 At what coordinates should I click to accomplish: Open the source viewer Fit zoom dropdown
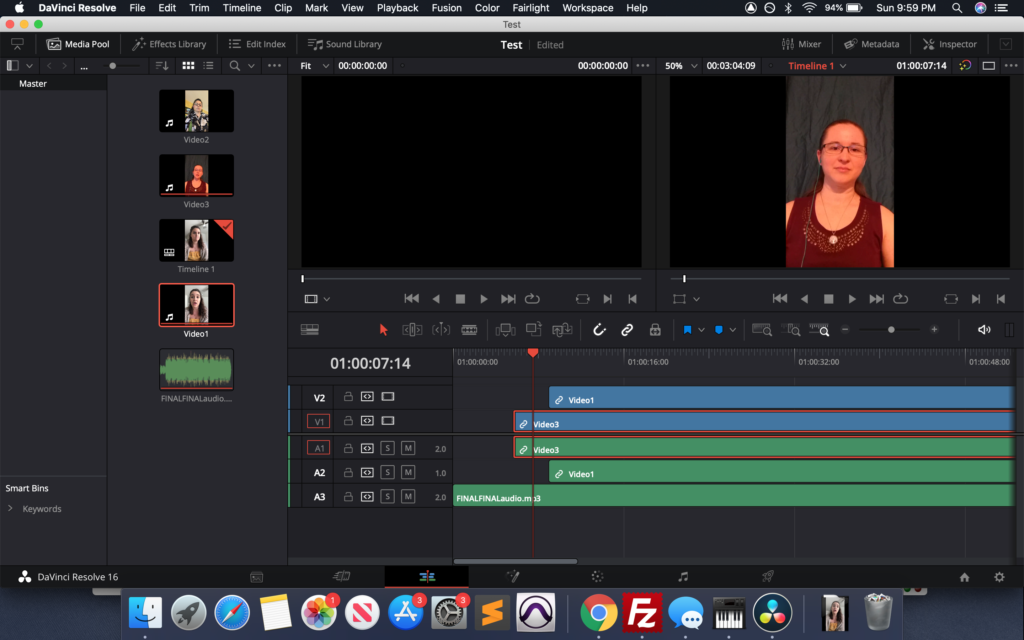pos(312,66)
